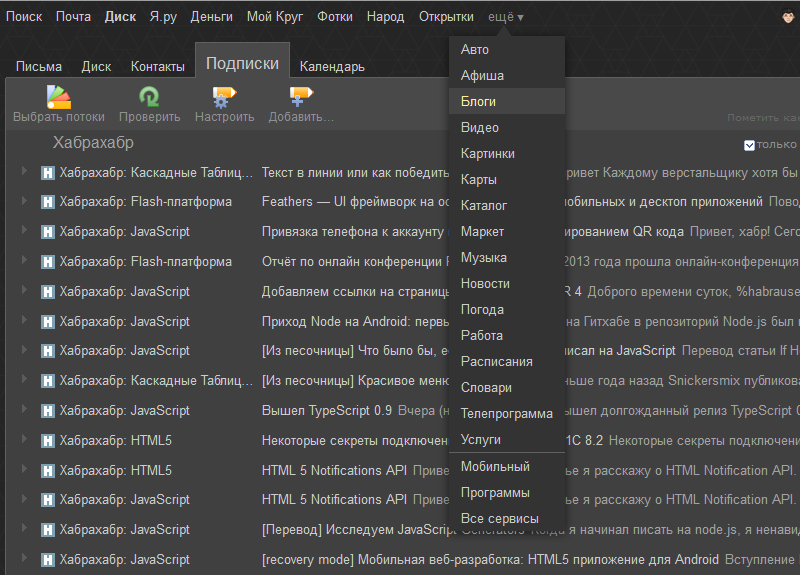Screen dimensions: 800x575
Task: Open Все сервисы menu entry
Action: tap(507, 518)
